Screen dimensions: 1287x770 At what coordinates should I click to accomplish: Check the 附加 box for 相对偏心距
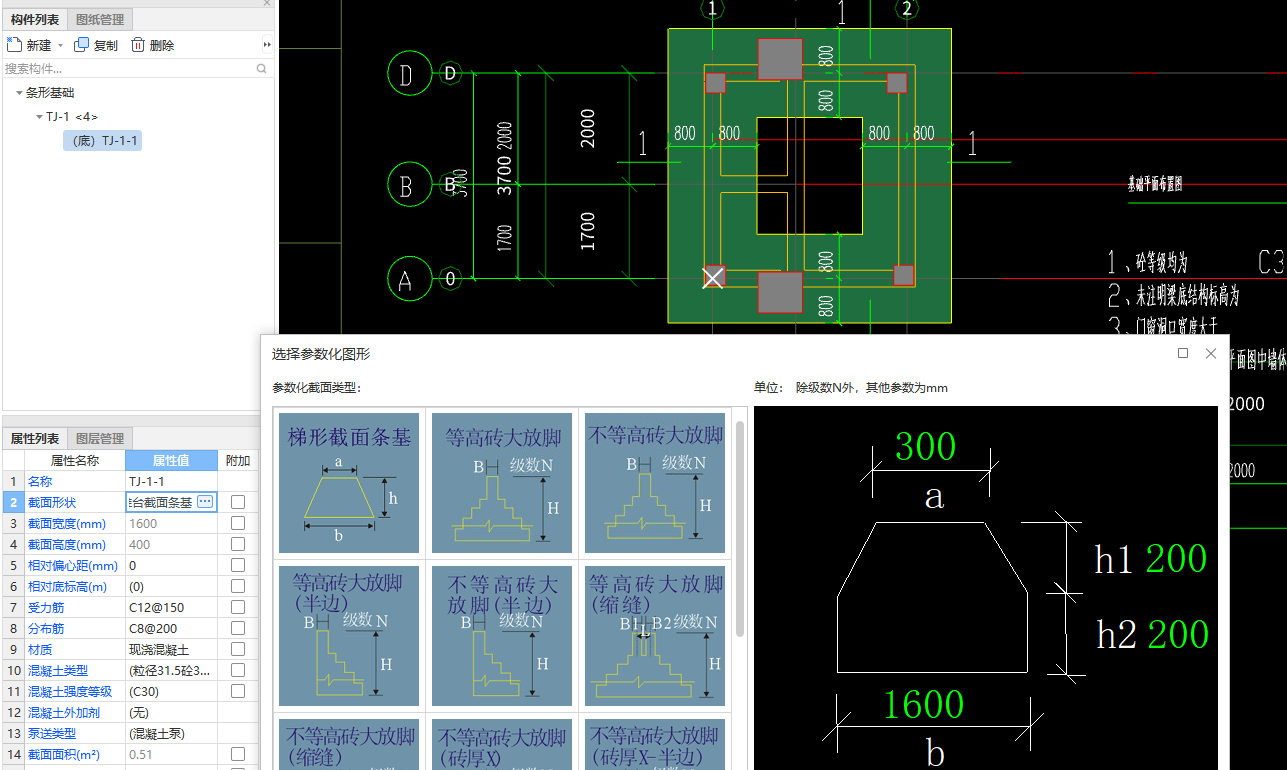tap(238, 565)
